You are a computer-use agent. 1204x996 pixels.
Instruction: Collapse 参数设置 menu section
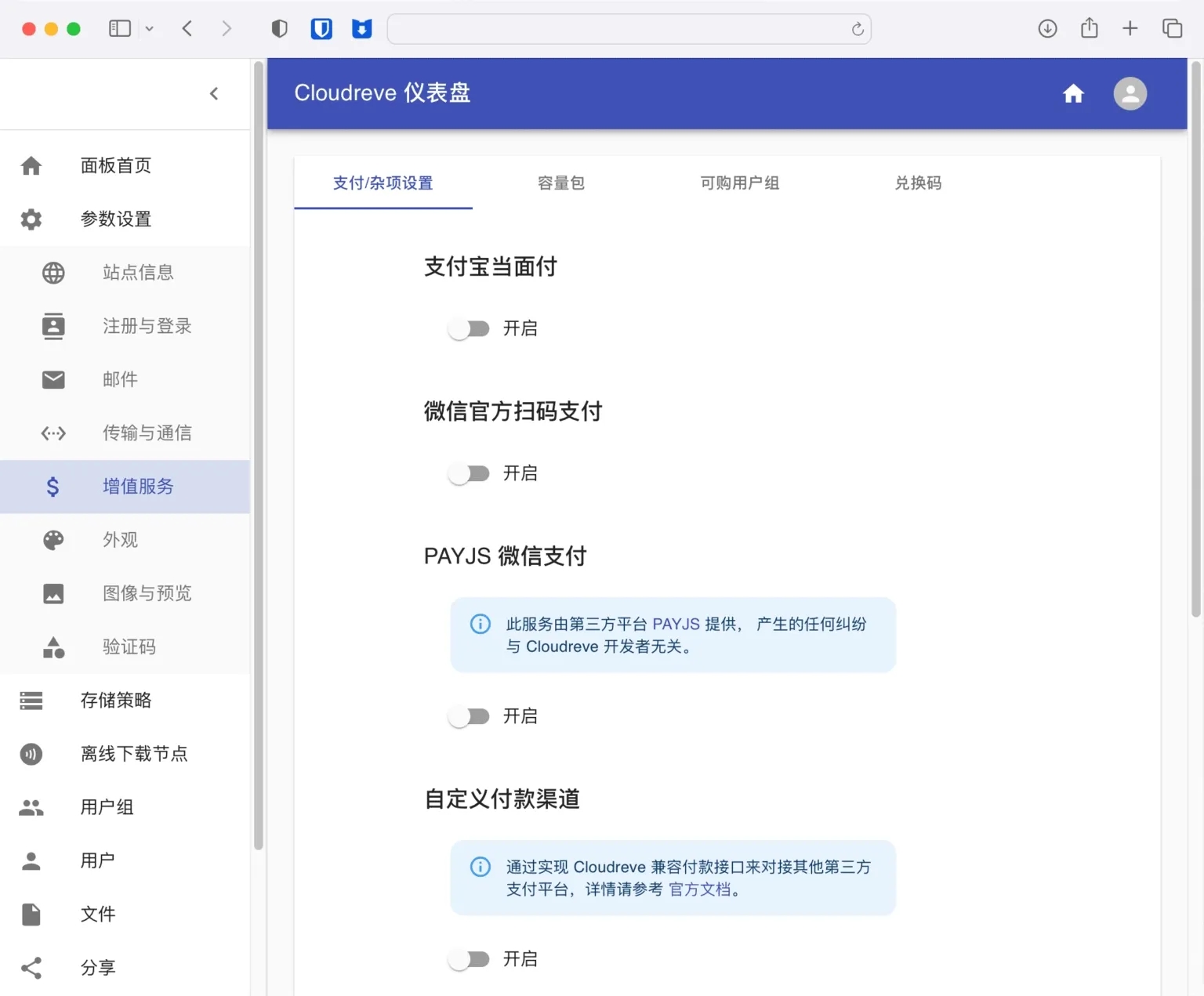(x=125, y=219)
